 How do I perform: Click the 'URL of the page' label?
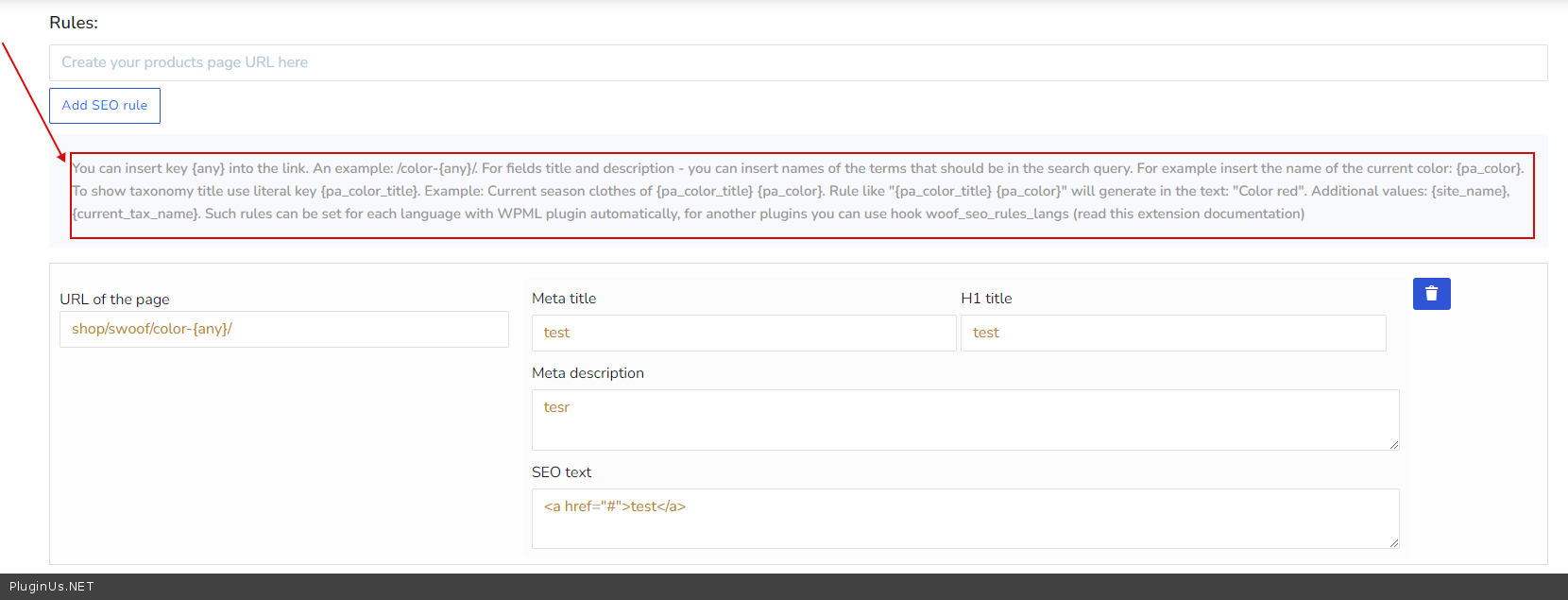114,300
